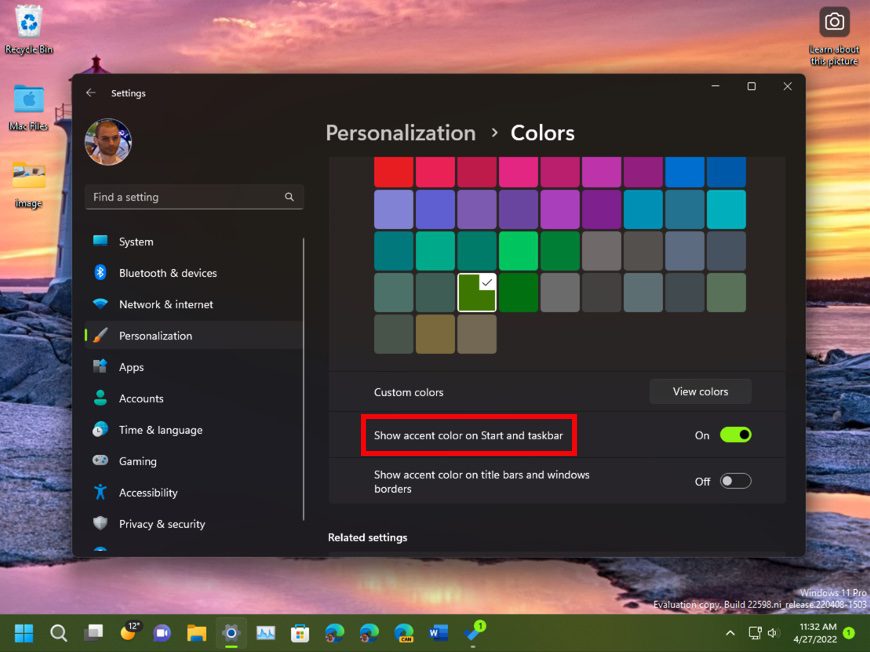Select Personalization in the sidebar
The width and height of the screenshot is (870, 652).
pos(194,336)
